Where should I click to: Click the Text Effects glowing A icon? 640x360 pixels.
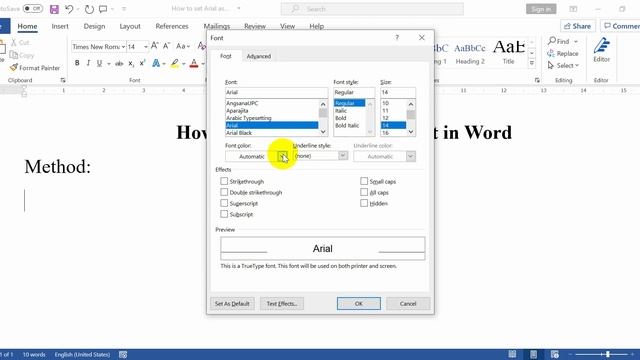[156, 63]
